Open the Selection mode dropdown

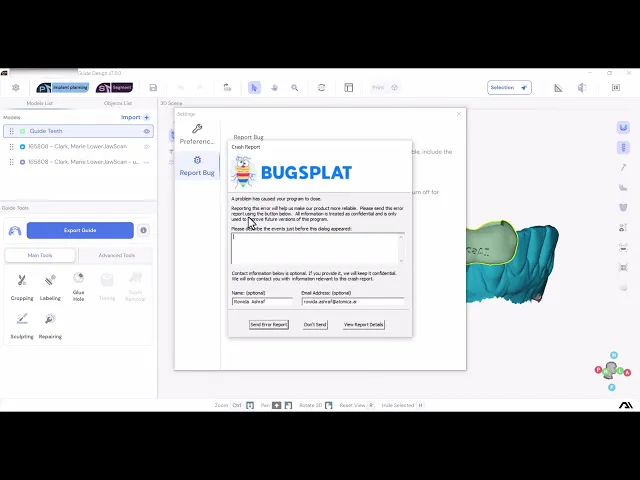pyautogui.click(x=509, y=88)
